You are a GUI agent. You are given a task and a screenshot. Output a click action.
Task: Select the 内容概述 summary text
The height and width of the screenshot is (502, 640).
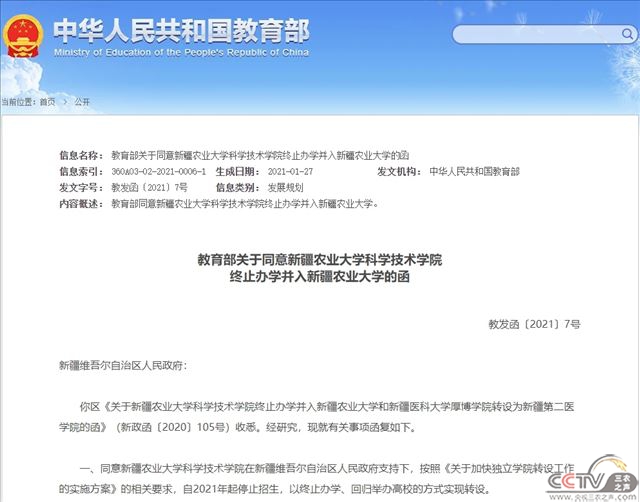click(x=245, y=204)
